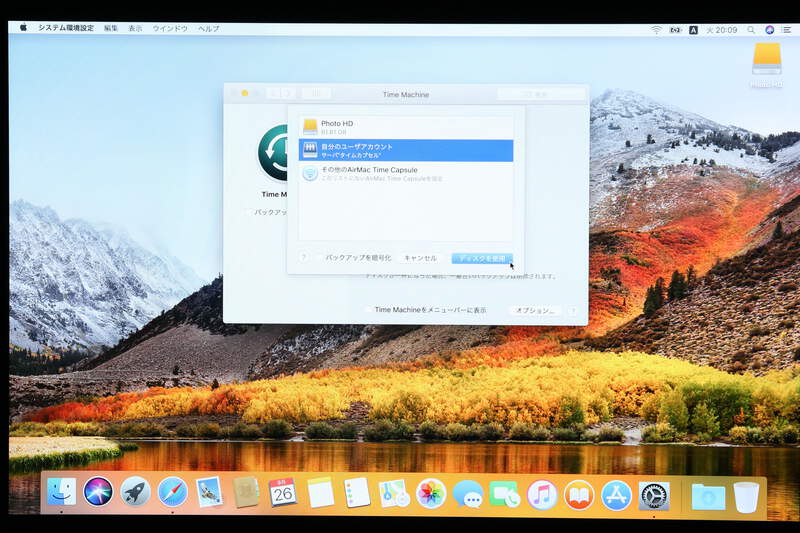Open Notes icon in Dock
800x533 pixels.
pos(320,493)
